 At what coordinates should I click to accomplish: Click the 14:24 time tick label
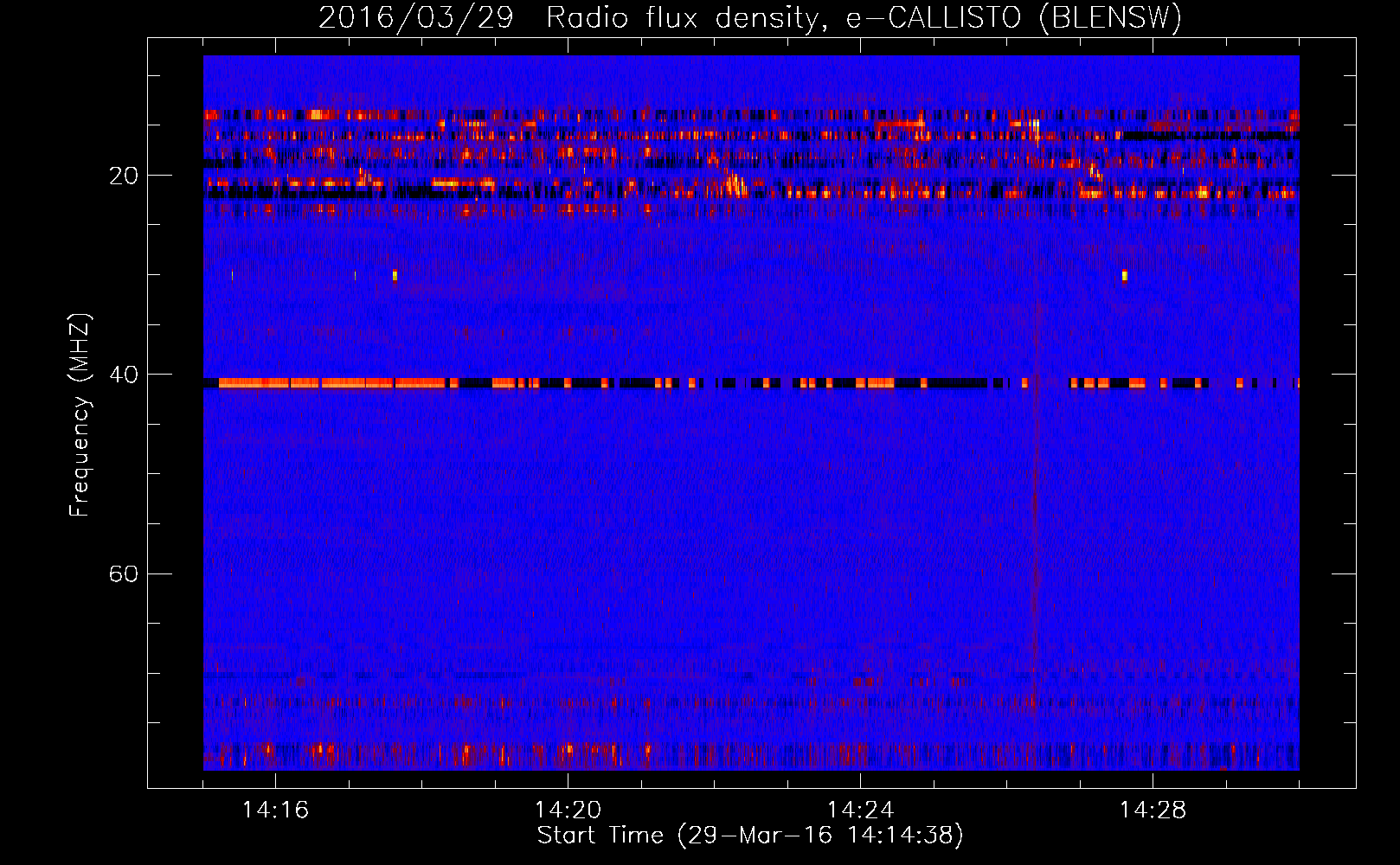click(x=860, y=810)
